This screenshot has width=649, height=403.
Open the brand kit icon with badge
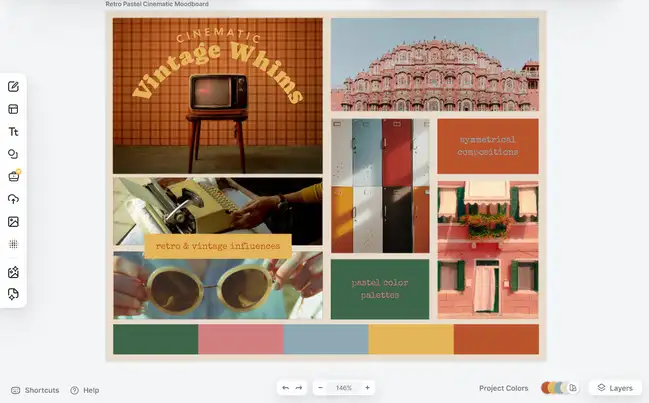pos(13,176)
